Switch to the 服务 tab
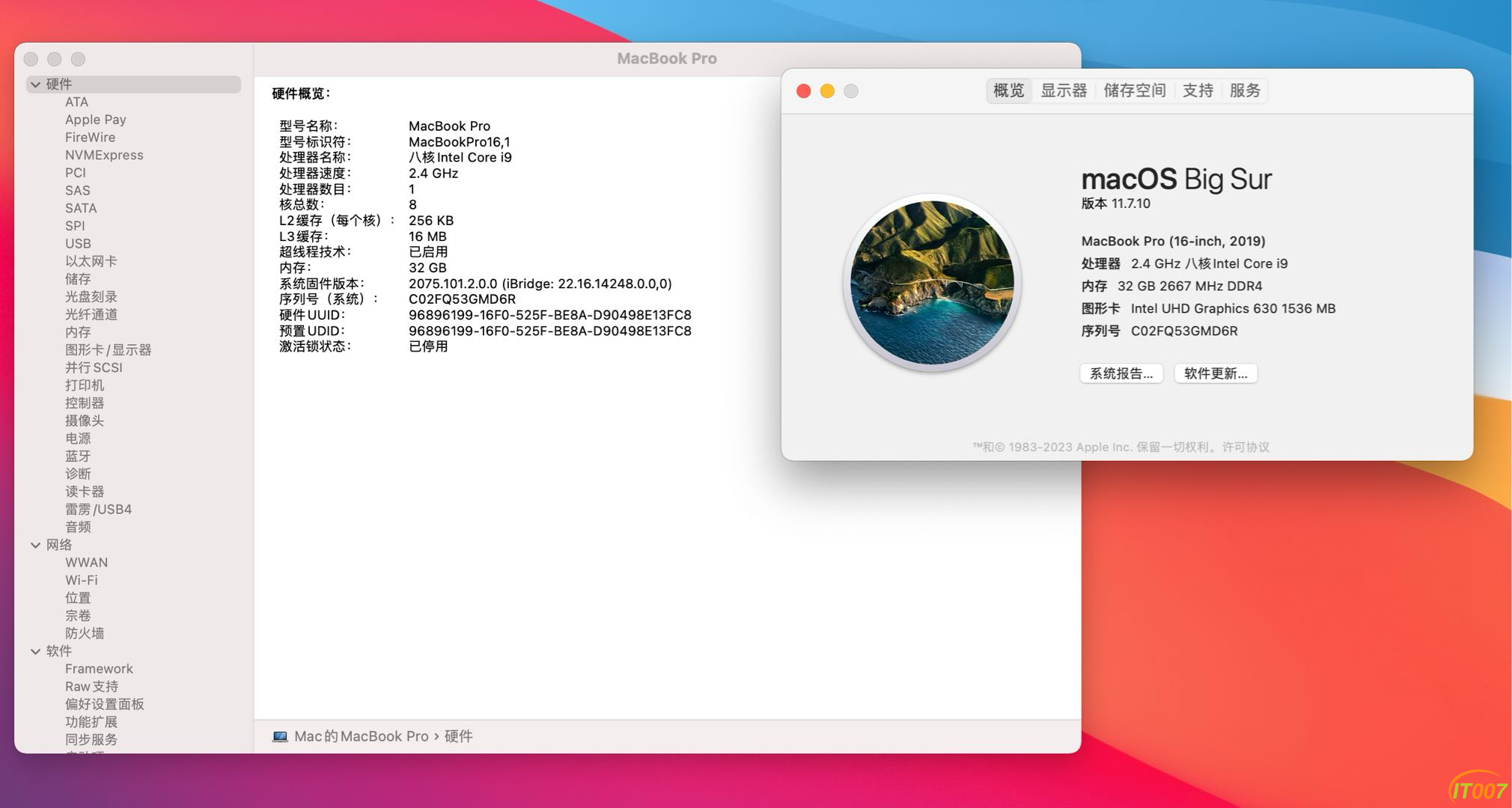Screen dimensions: 1512x808 [1245, 91]
